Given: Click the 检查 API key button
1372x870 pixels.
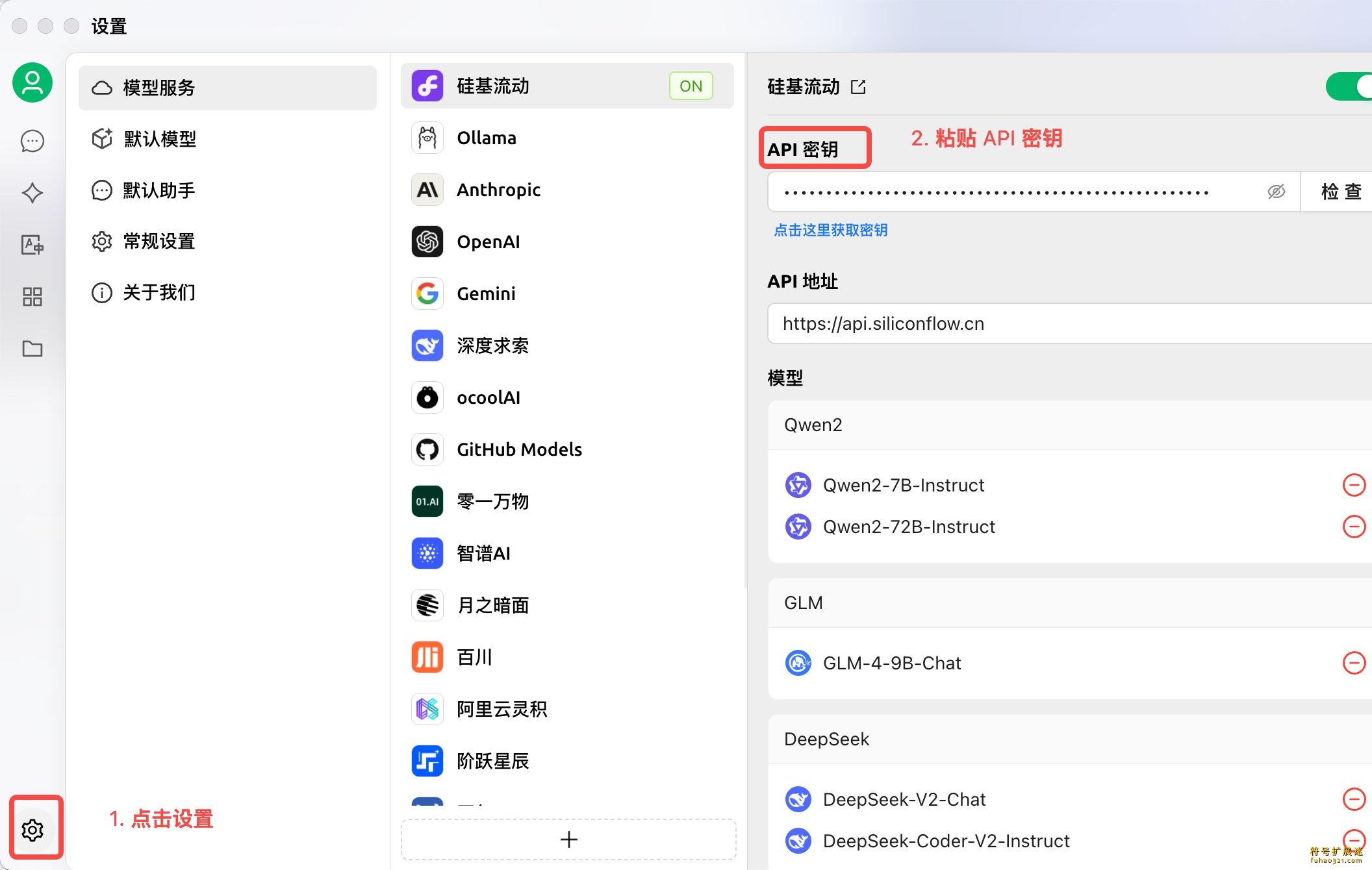Looking at the screenshot, I should [1337, 192].
